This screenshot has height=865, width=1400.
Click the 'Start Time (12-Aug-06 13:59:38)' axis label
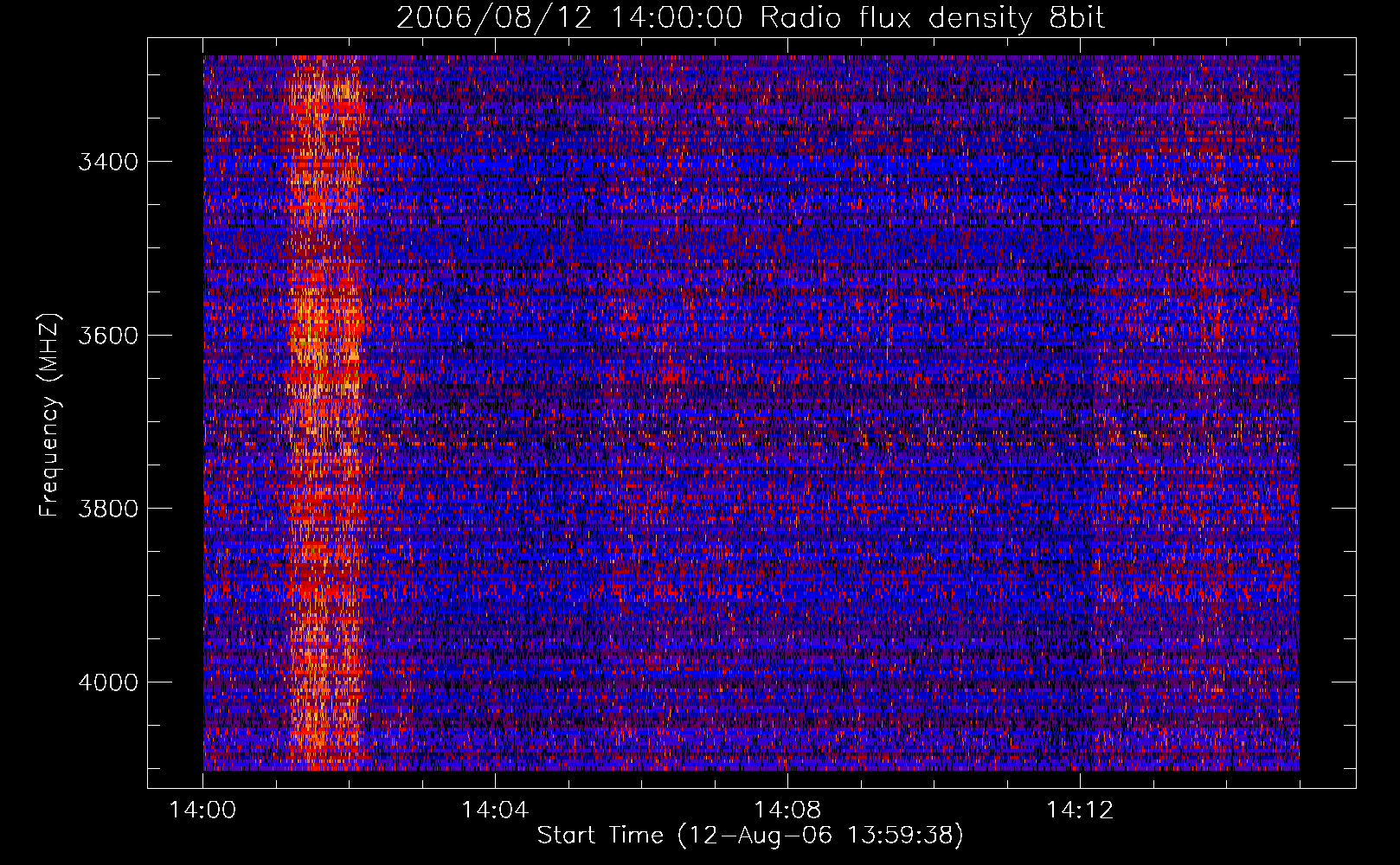pos(750,836)
